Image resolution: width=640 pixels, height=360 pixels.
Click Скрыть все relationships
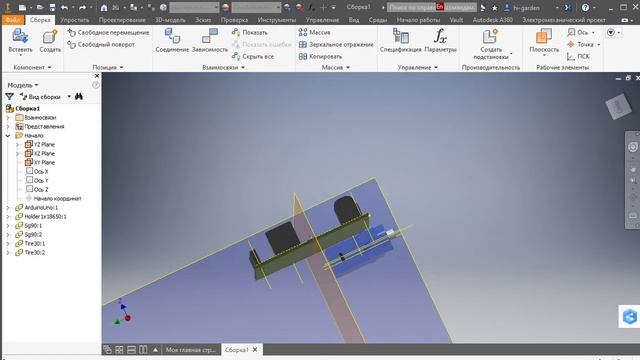coord(253,56)
